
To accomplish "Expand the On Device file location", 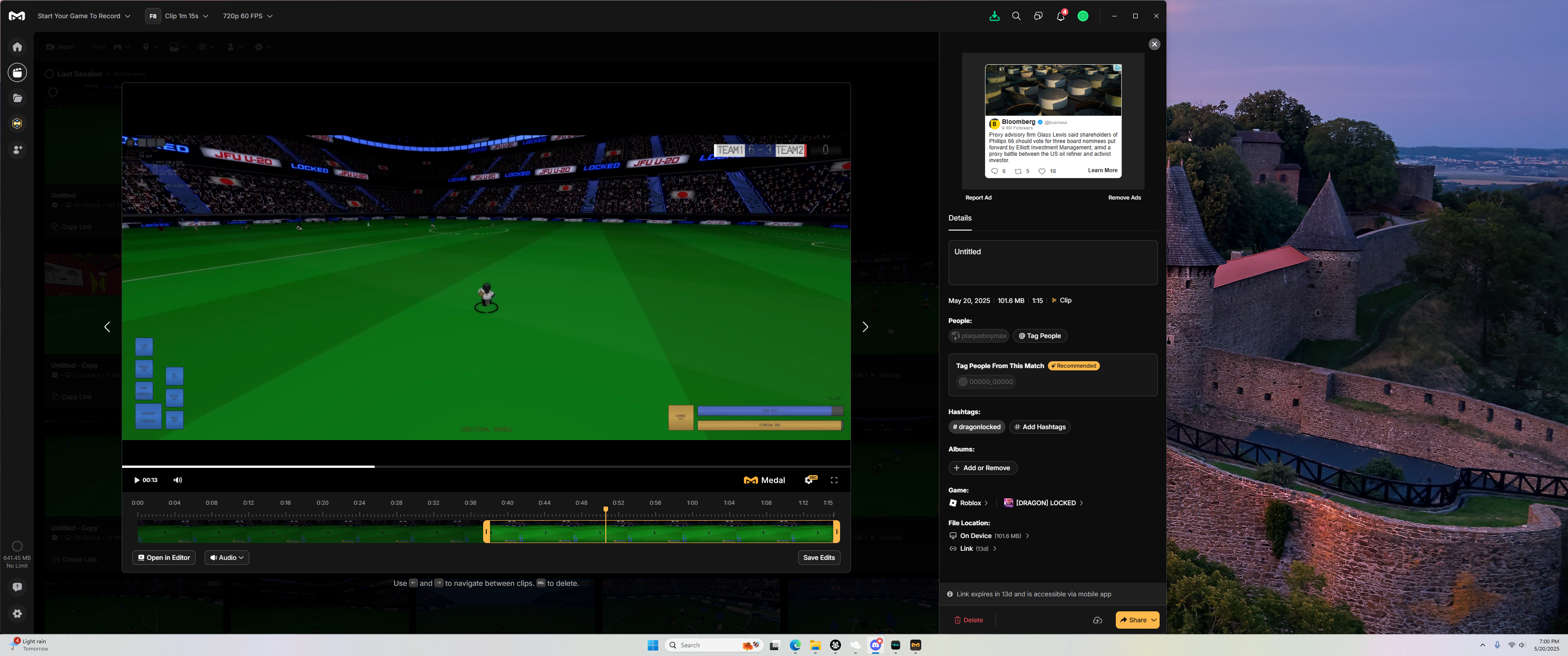I will pyautogui.click(x=989, y=536).
